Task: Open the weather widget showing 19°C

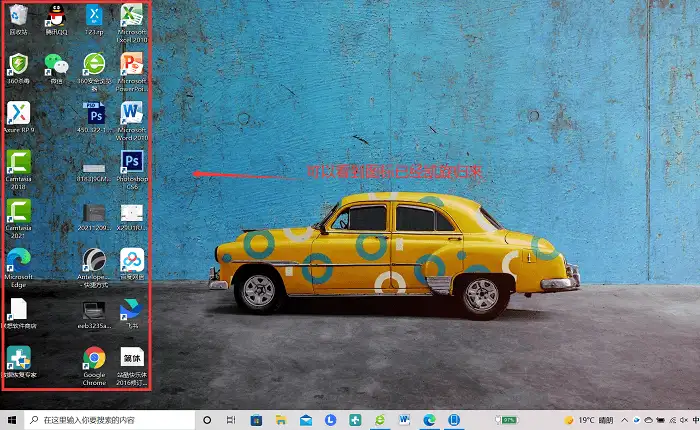Action: tap(589, 420)
